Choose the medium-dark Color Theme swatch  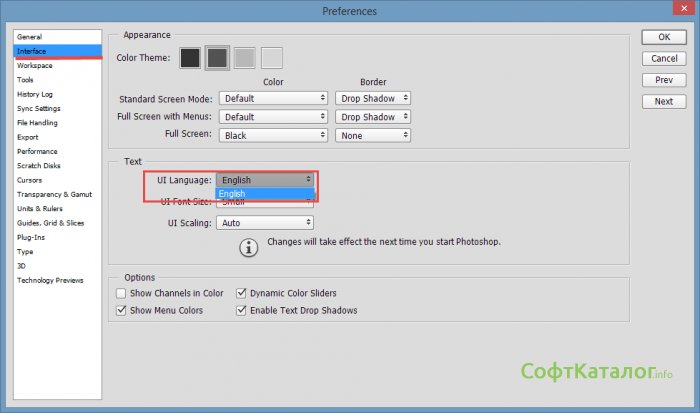click(217, 58)
